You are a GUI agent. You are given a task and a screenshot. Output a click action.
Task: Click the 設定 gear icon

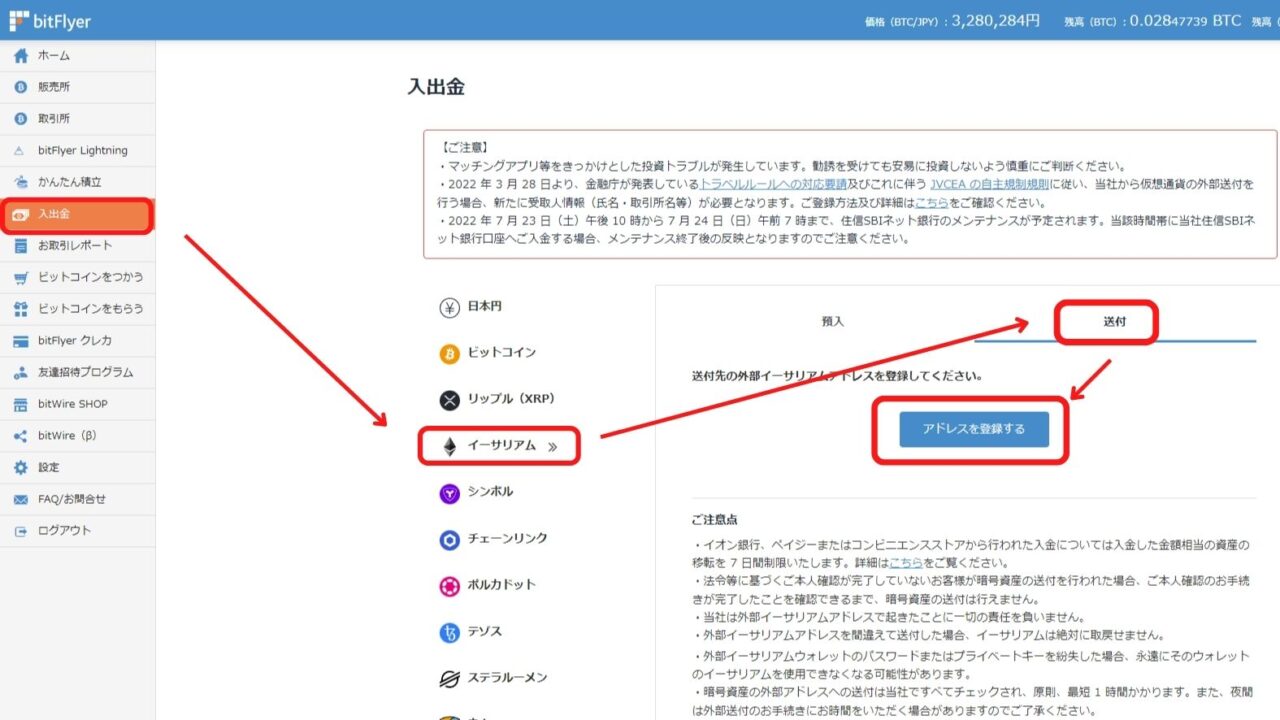point(20,468)
